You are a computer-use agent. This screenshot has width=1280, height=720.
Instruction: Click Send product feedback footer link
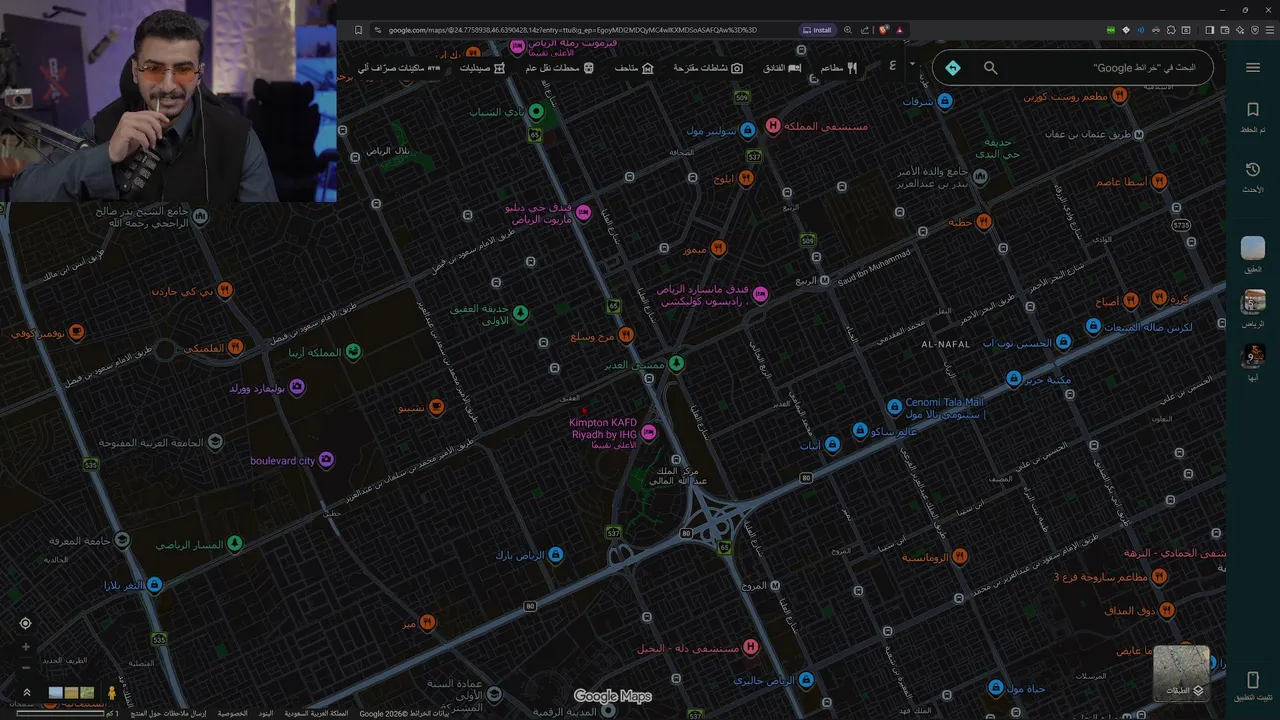[x=169, y=713]
